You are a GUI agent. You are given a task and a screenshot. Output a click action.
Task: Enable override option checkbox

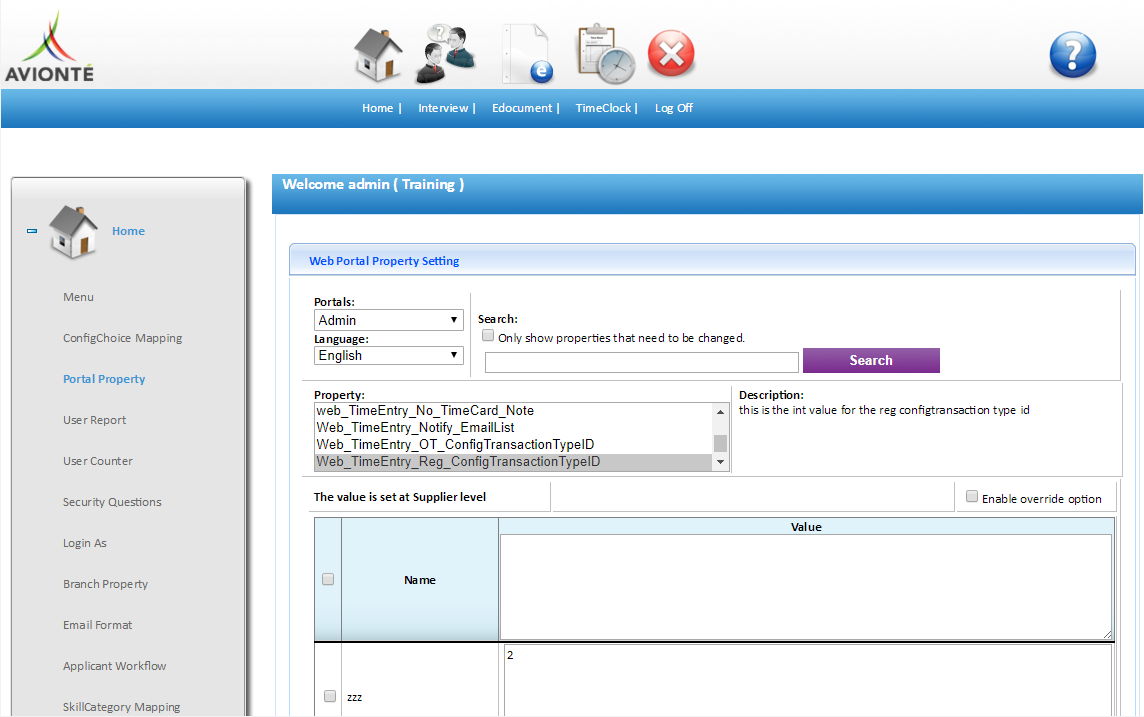click(972, 497)
